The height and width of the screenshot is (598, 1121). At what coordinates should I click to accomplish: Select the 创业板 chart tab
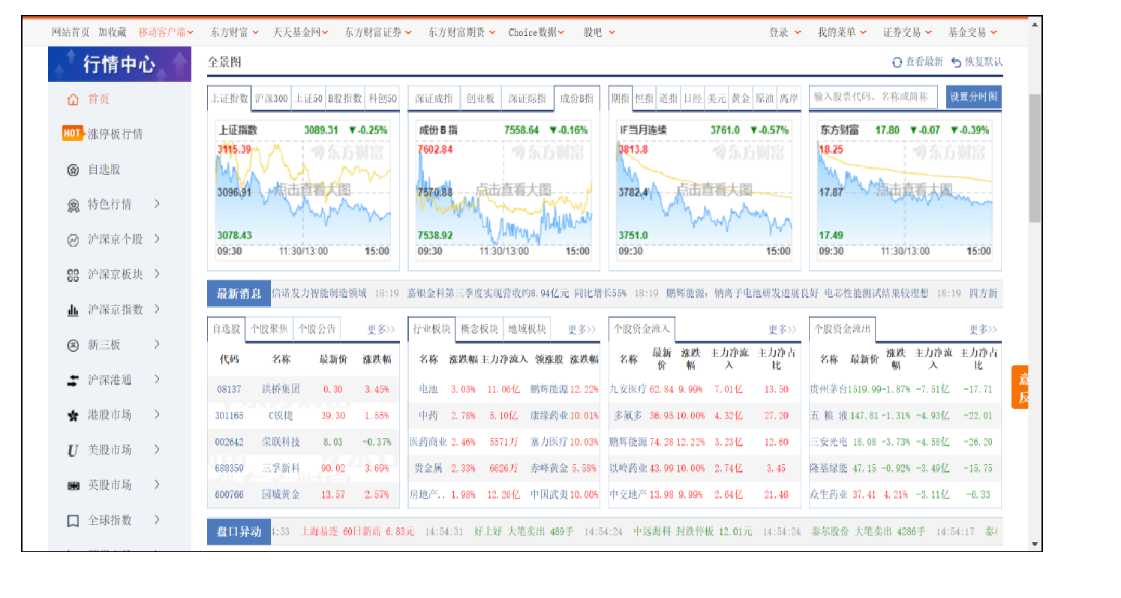480,99
